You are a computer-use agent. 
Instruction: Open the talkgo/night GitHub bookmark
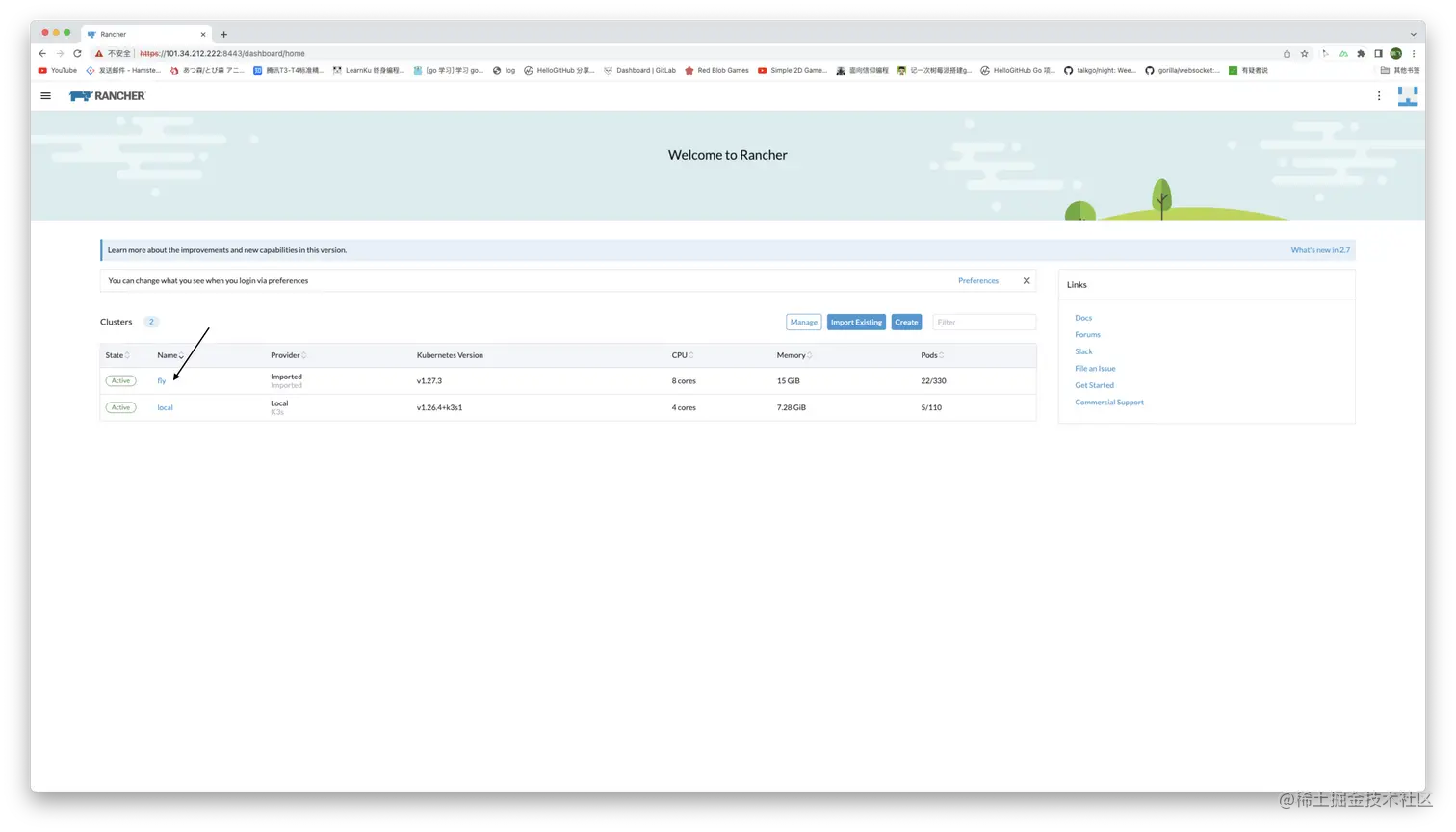(1100, 70)
